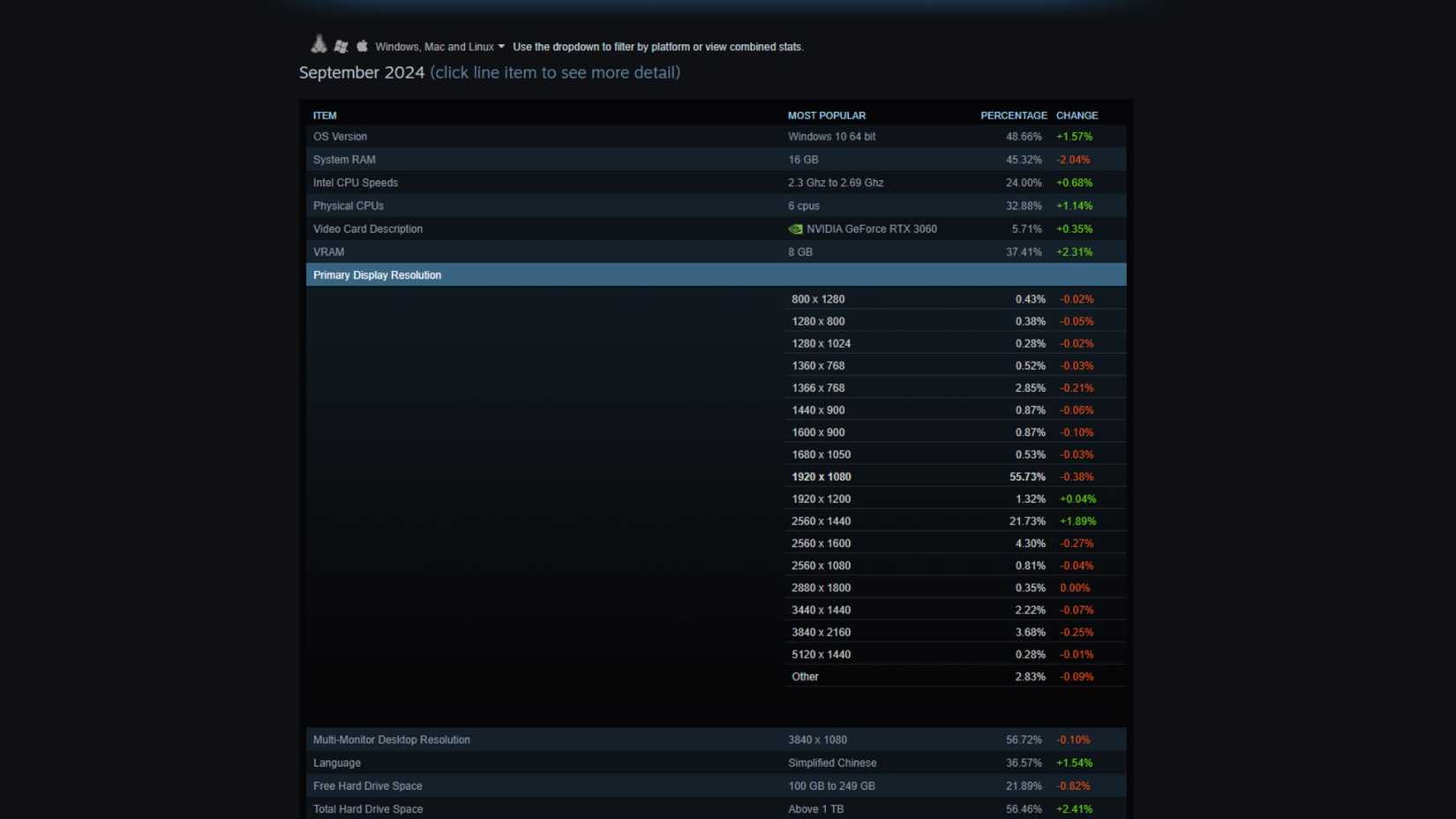Select the 800 x 1280 resolution entry
Screen dimensions: 1456x819
[x=956, y=299]
